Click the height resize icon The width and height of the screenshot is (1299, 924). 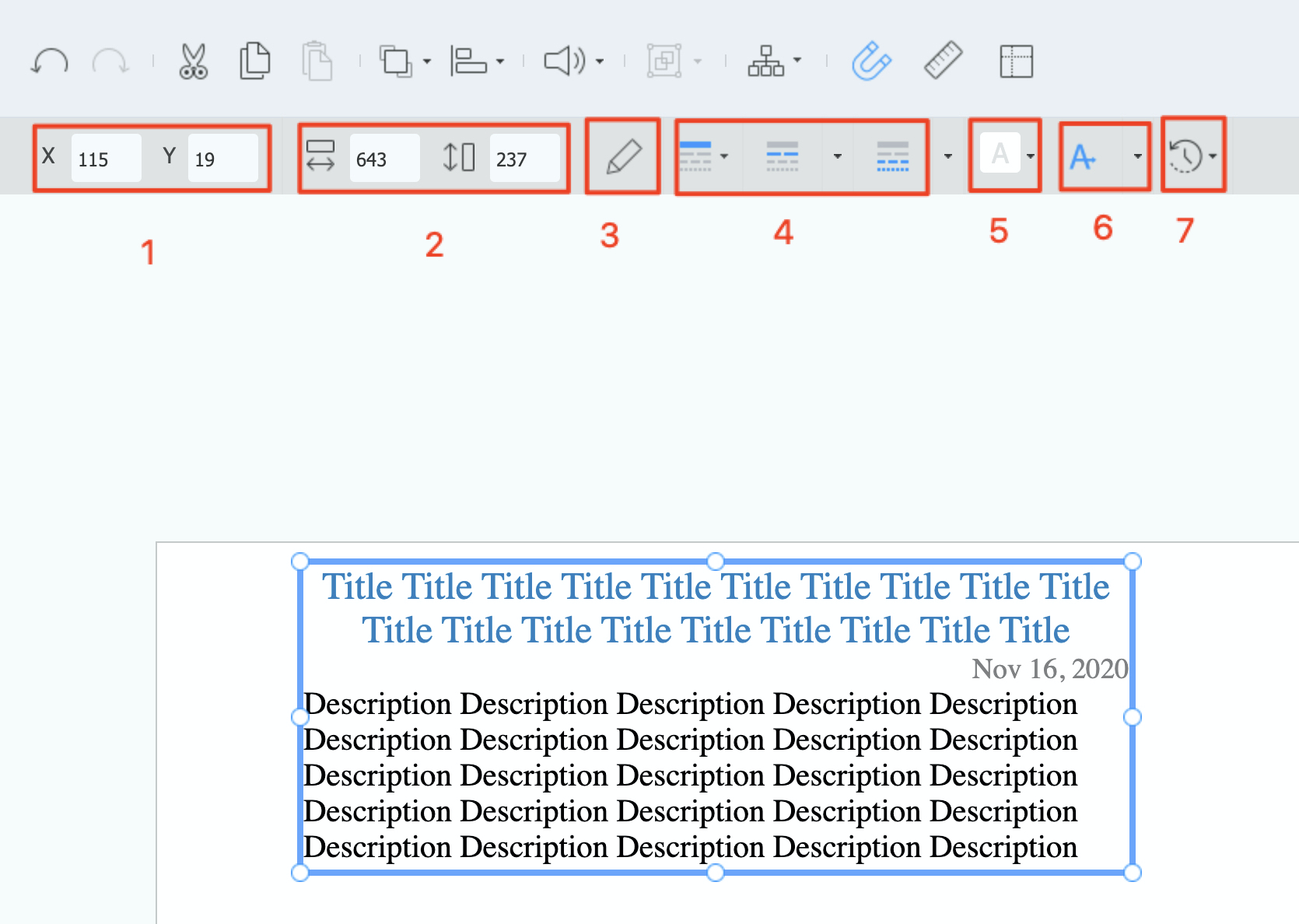tap(459, 156)
